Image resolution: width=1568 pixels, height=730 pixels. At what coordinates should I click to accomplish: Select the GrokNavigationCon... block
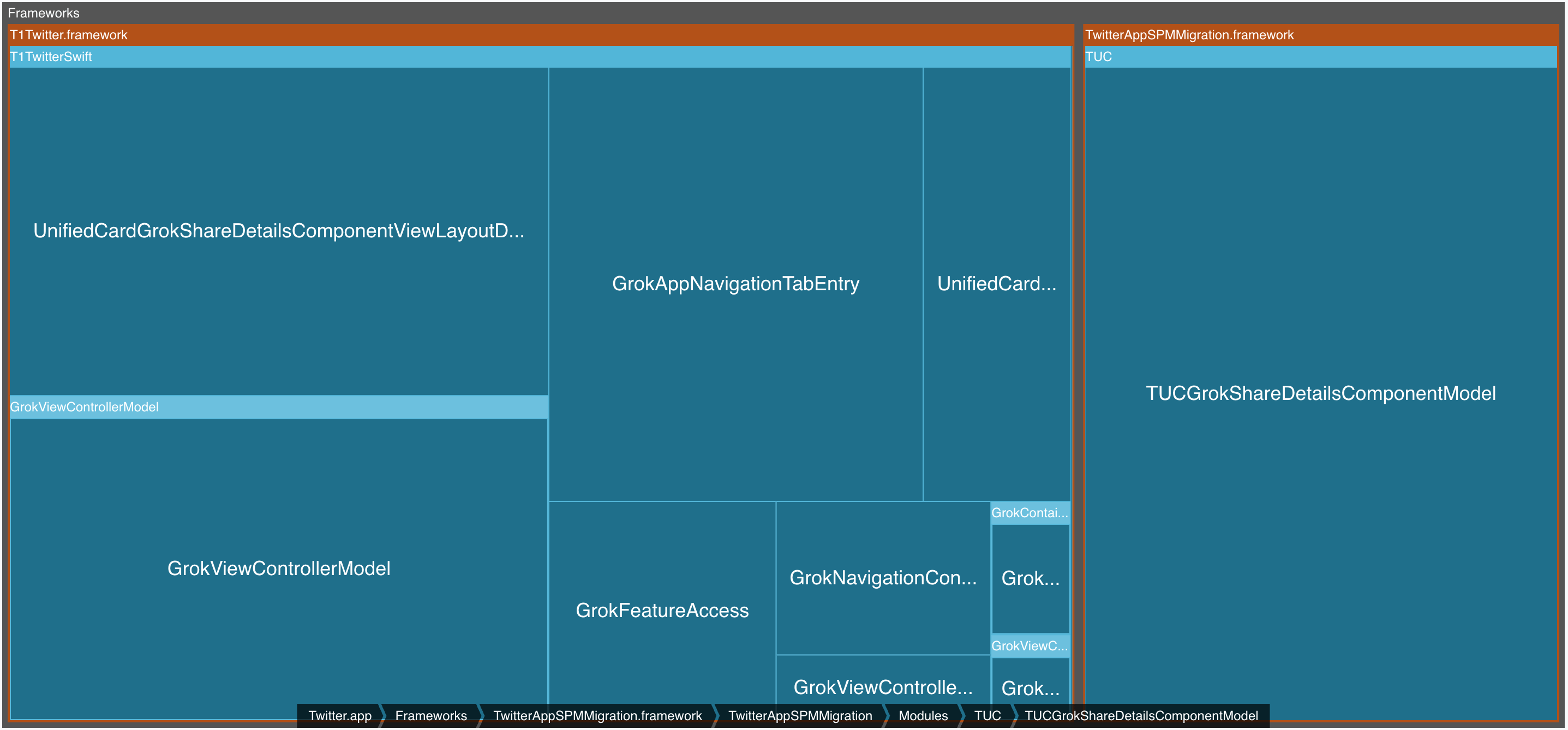(x=883, y=577)
